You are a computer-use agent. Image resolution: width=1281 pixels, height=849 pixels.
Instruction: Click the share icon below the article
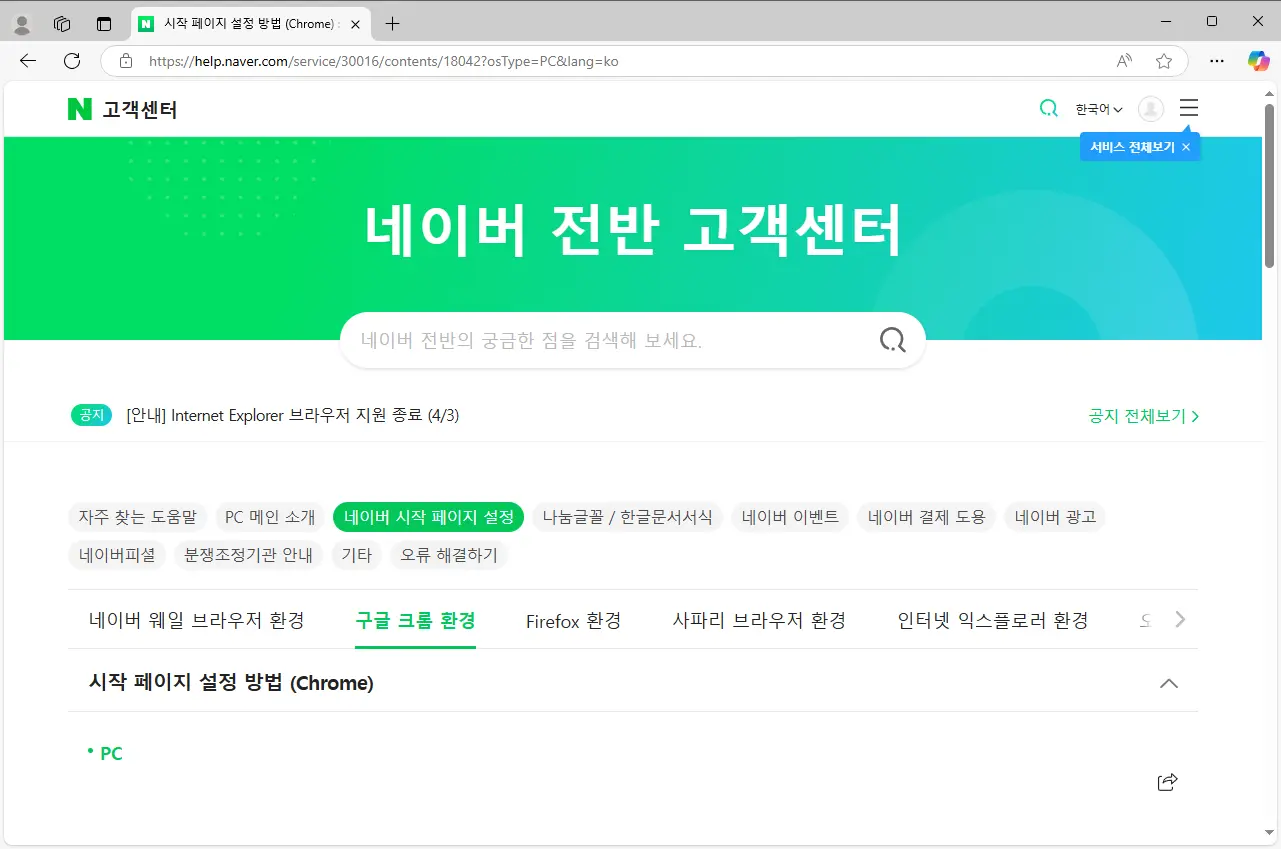1166,781
